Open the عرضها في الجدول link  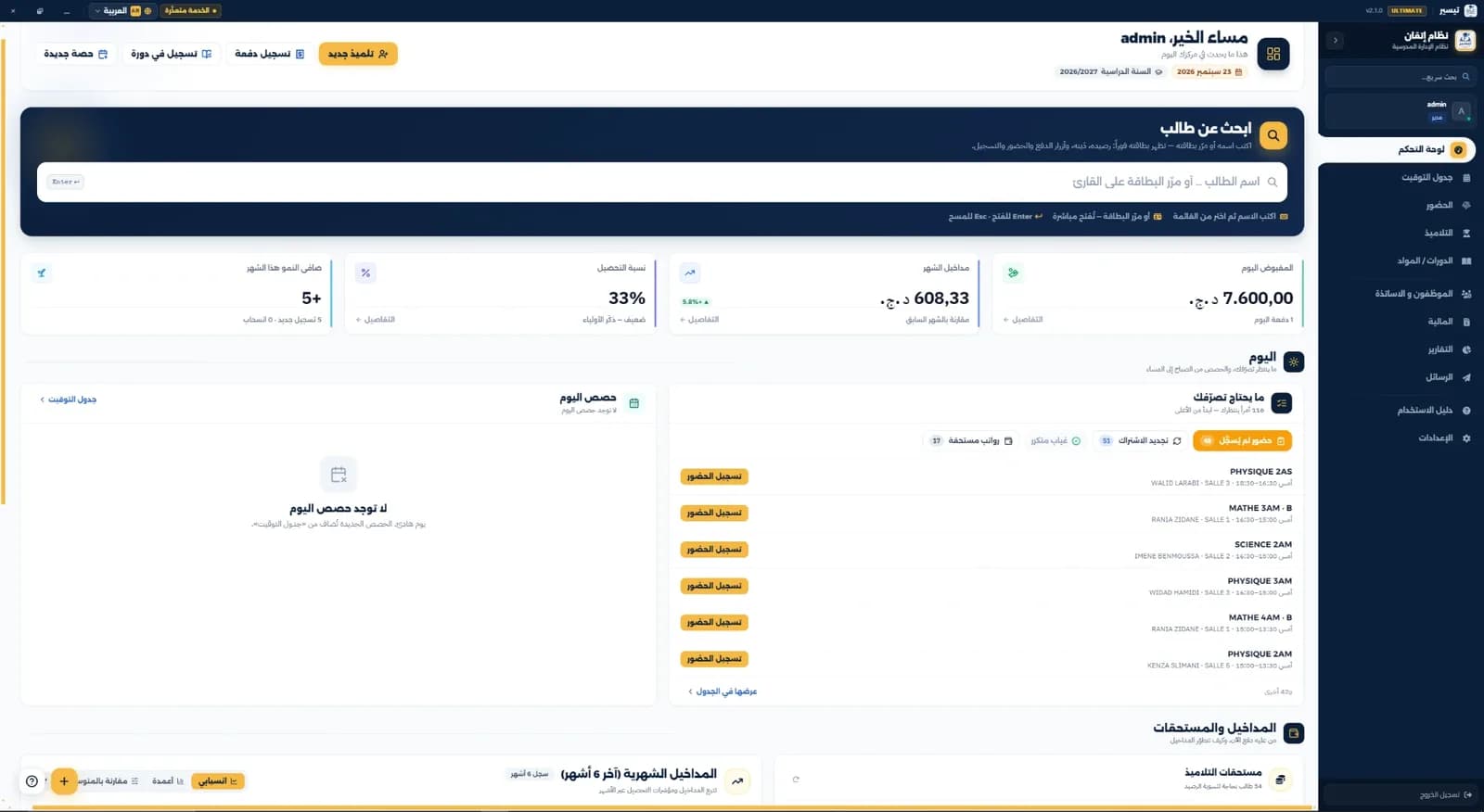coord(723,691)
